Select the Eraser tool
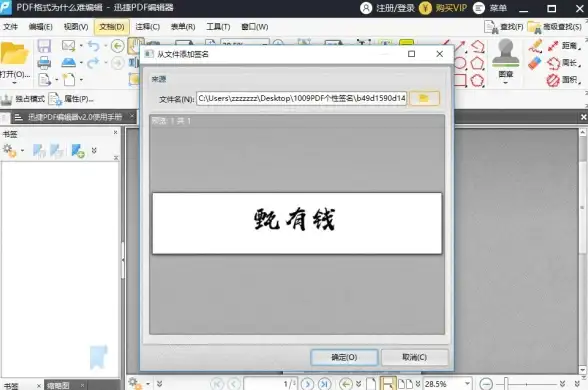Viewport: 588px width, 390px height. pos(535,63)
